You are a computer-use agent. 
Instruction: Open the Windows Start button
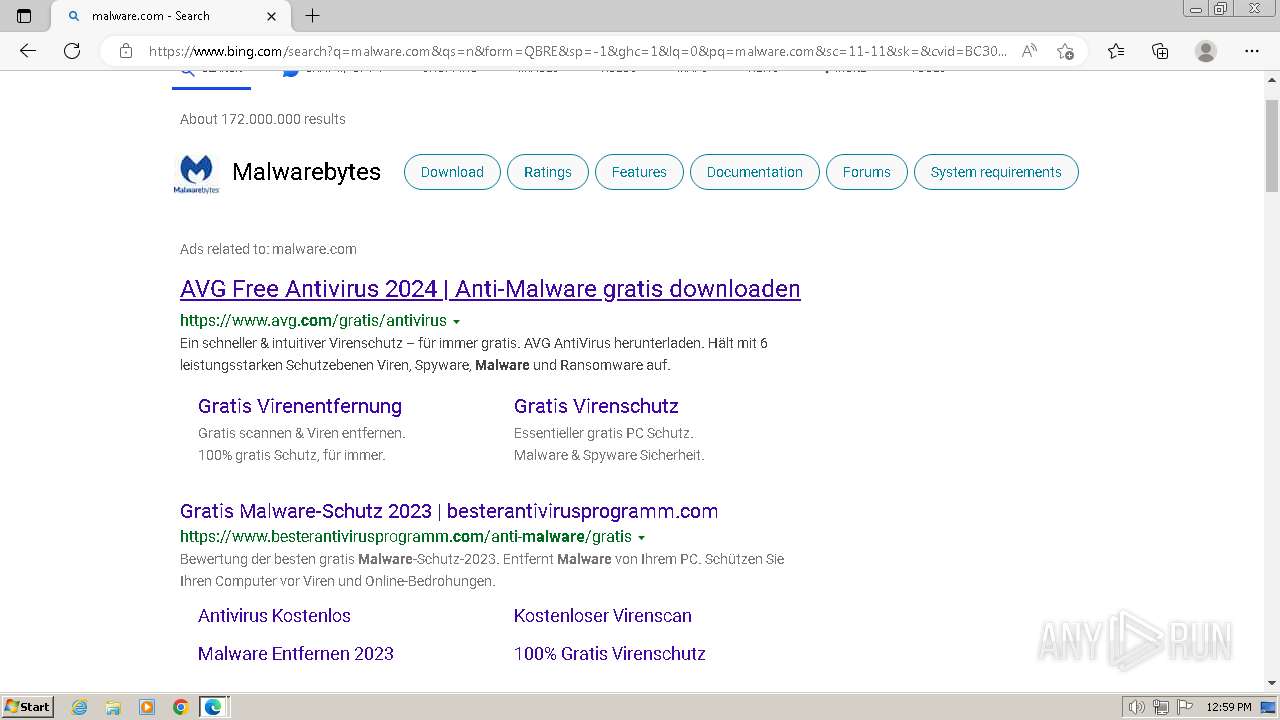27,707
